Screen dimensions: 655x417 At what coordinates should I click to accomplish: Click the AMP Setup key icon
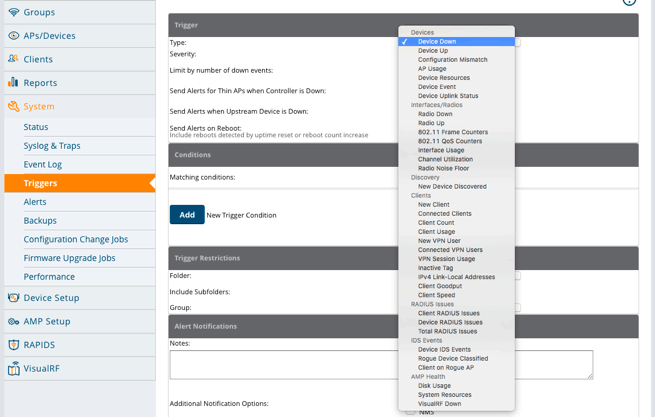13,321
